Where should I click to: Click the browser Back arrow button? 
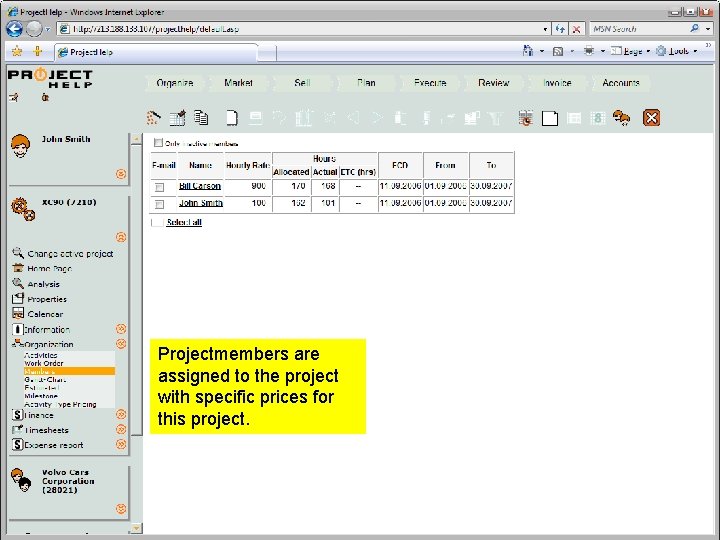[14, 29]
